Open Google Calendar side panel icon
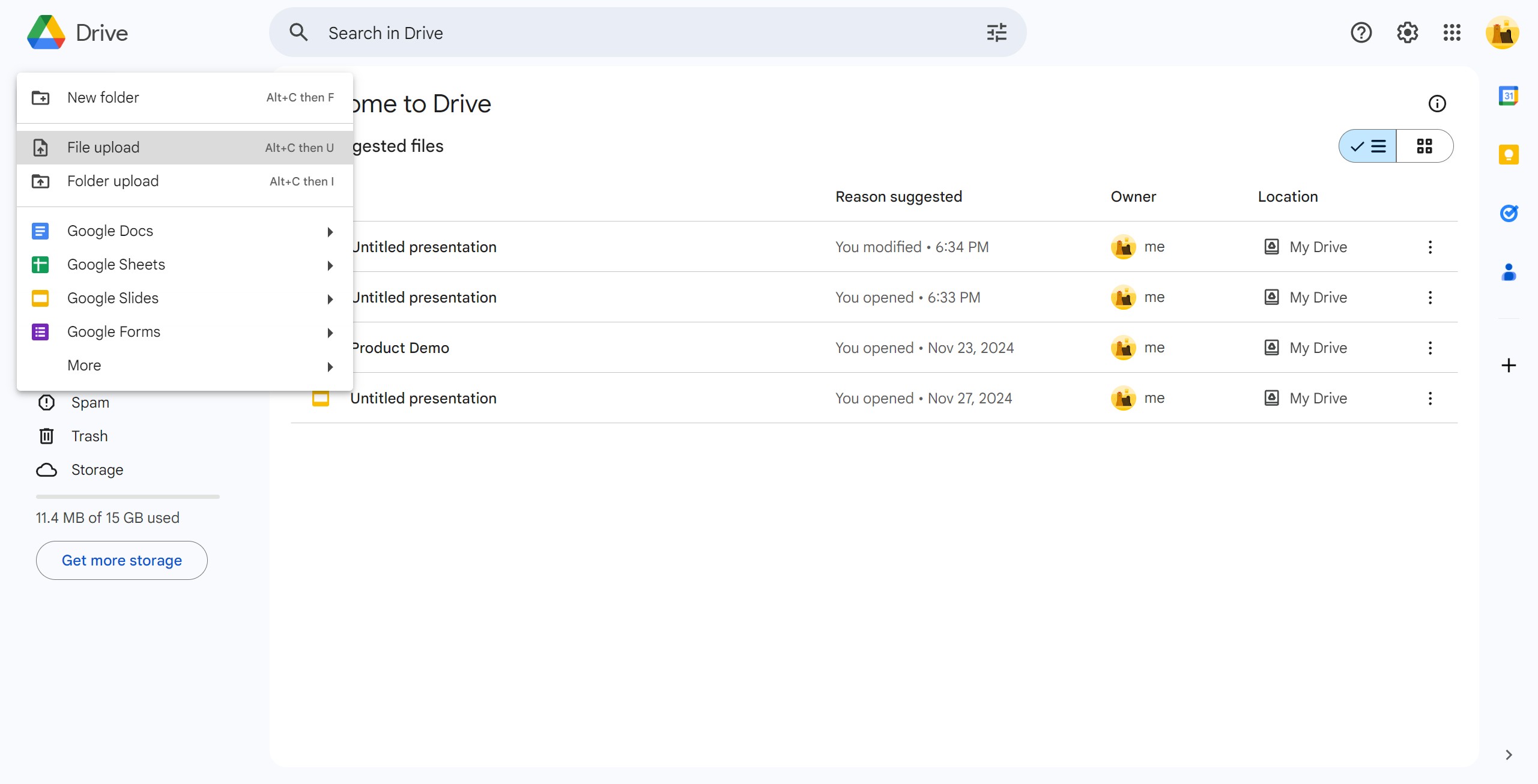The image size is (1538, 784). click(x=1509, y=96)
